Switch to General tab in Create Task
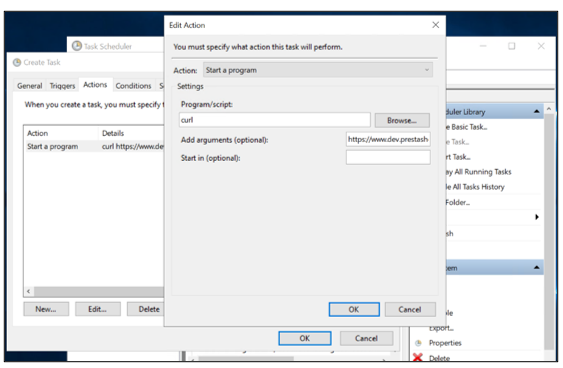The width and height of the screenshot is (563, 368). 29,86
